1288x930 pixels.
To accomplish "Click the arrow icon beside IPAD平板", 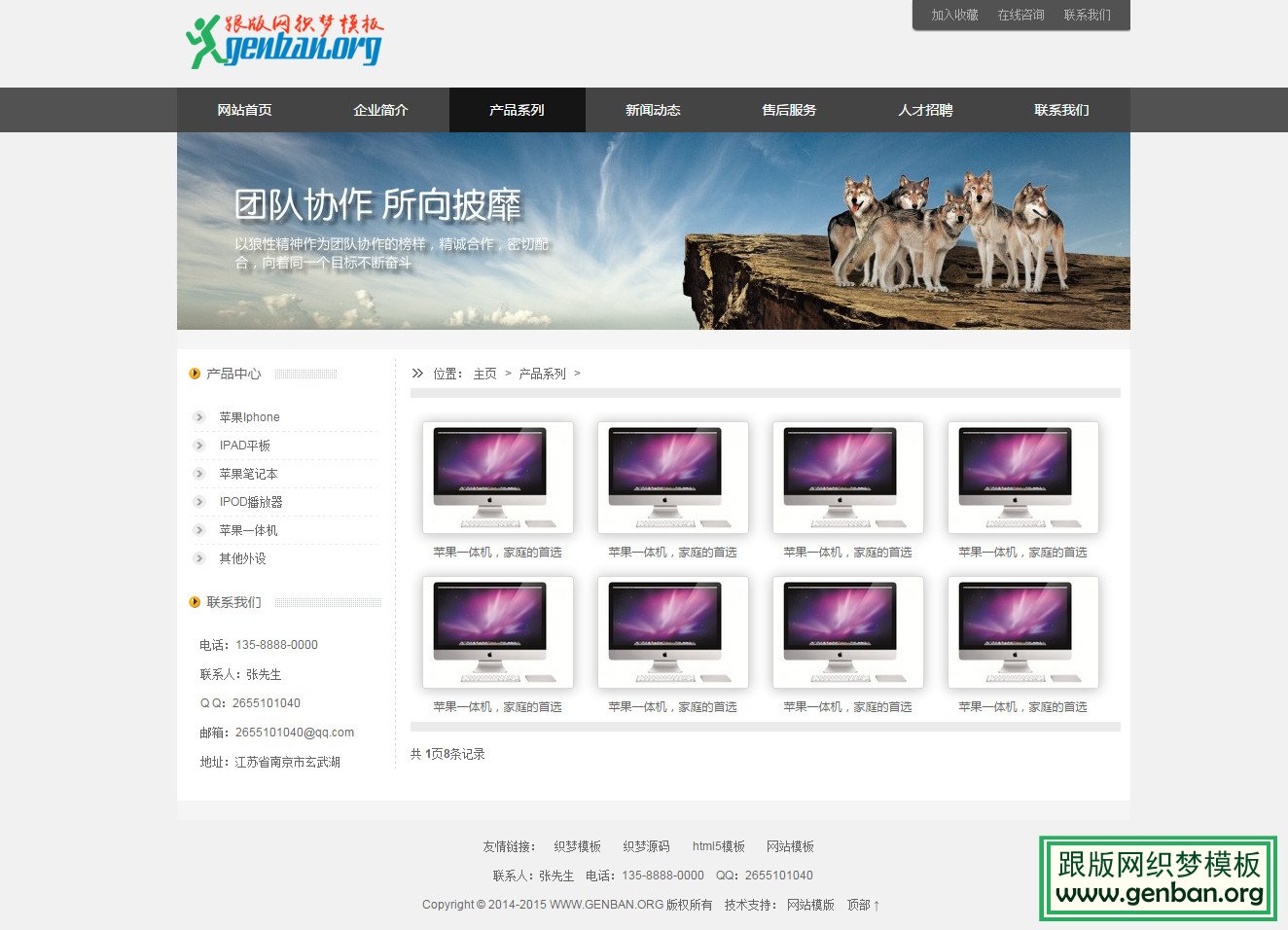I will 199,446.
